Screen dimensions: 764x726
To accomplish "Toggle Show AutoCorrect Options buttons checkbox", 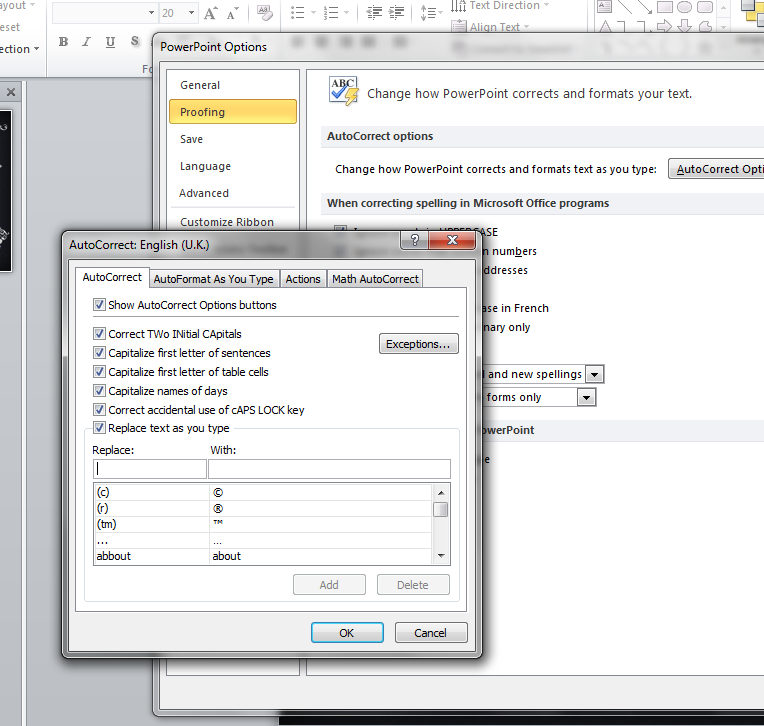I will [x=99, y=305].
